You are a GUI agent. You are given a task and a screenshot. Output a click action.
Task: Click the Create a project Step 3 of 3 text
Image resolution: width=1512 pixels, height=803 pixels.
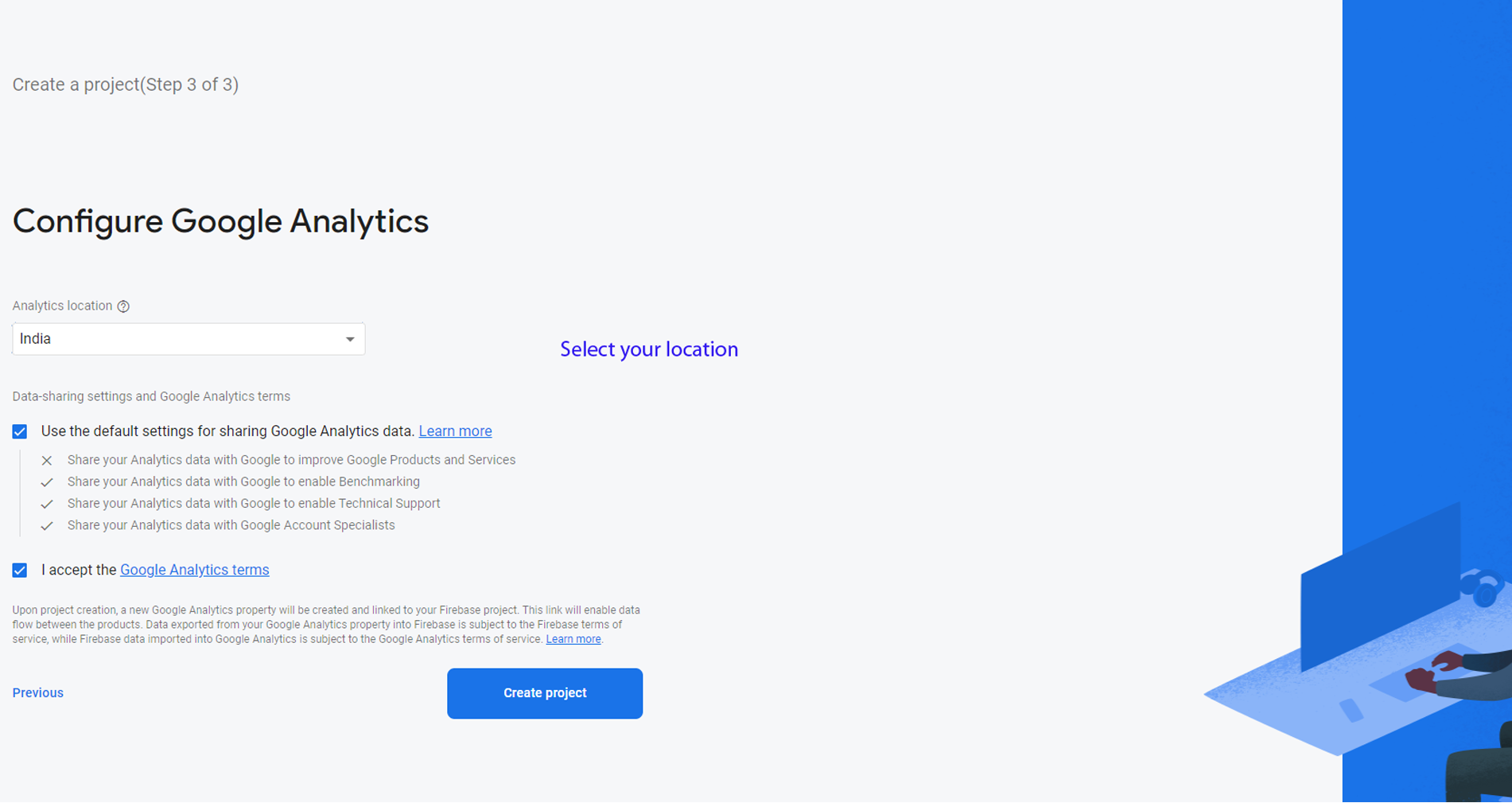tap(126, 84)
